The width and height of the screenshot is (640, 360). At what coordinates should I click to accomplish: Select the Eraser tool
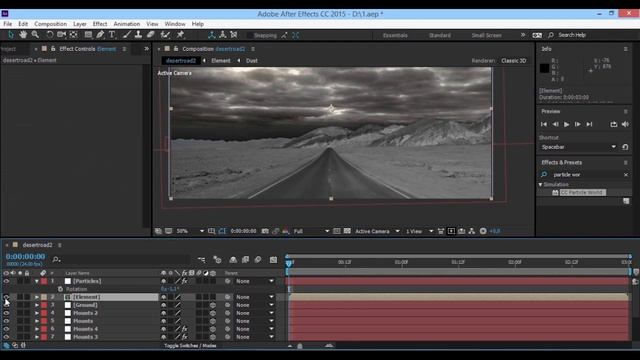click(151, 35)
